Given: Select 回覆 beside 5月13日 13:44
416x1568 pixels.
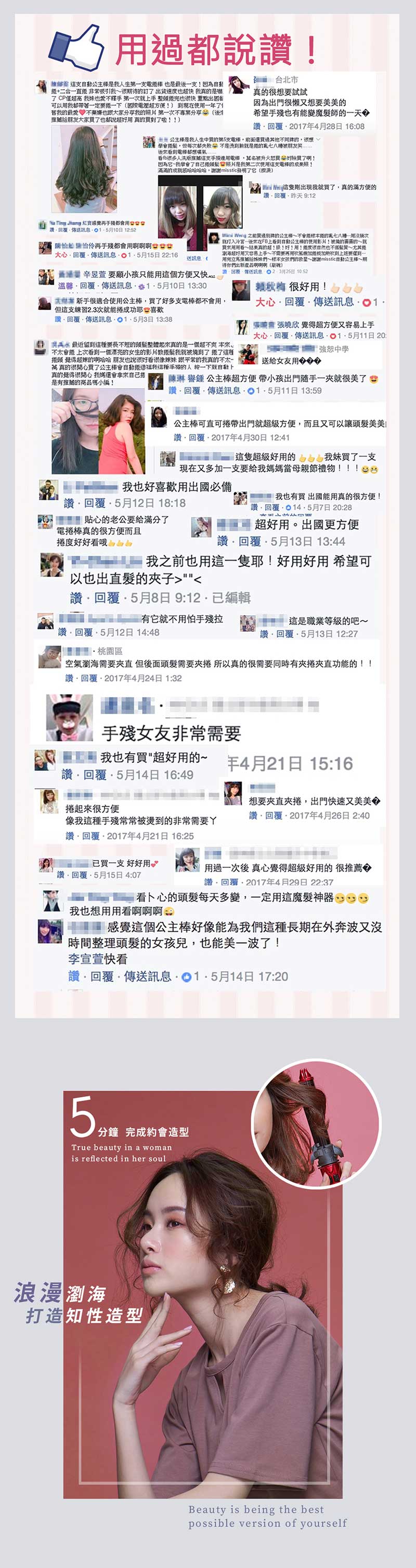Looking at the screenshot, I should tap(250, 541).
